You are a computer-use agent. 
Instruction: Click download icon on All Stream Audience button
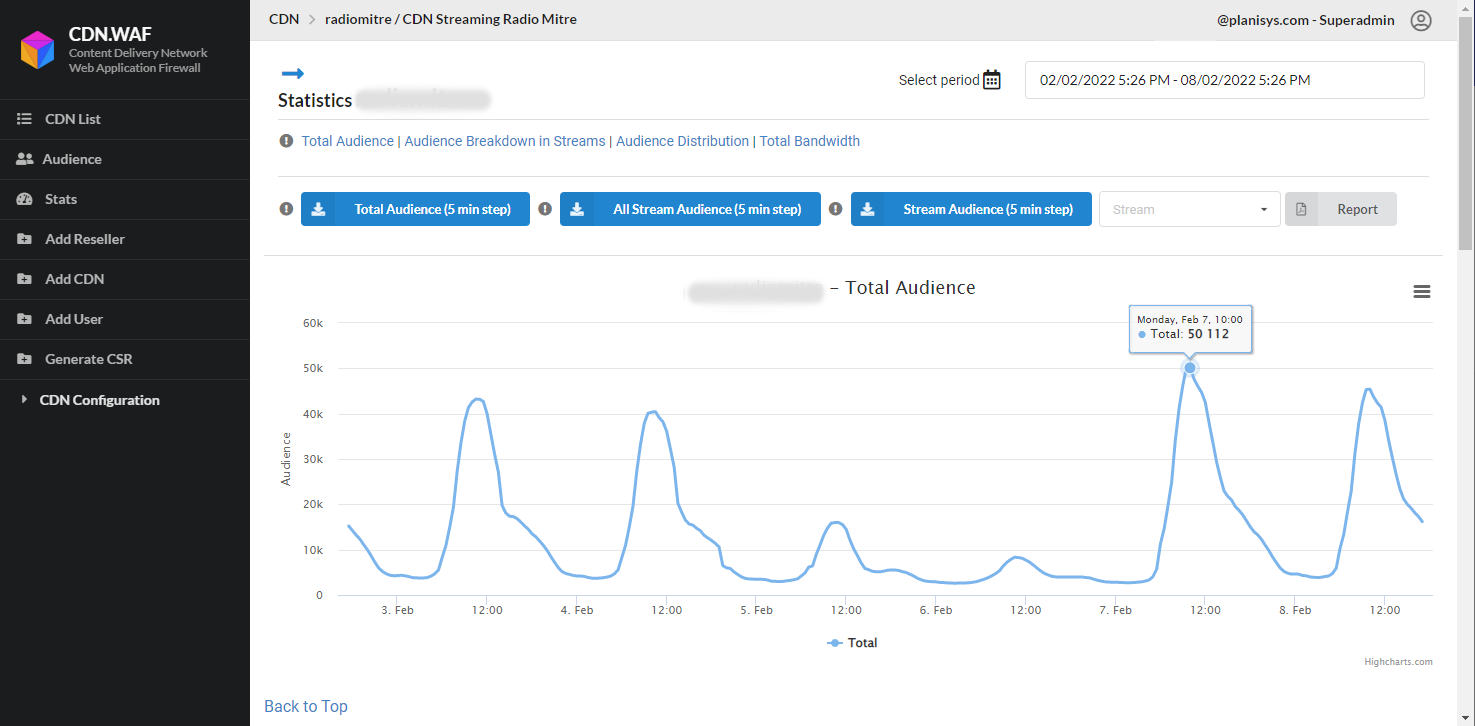(x=577, y=209)
